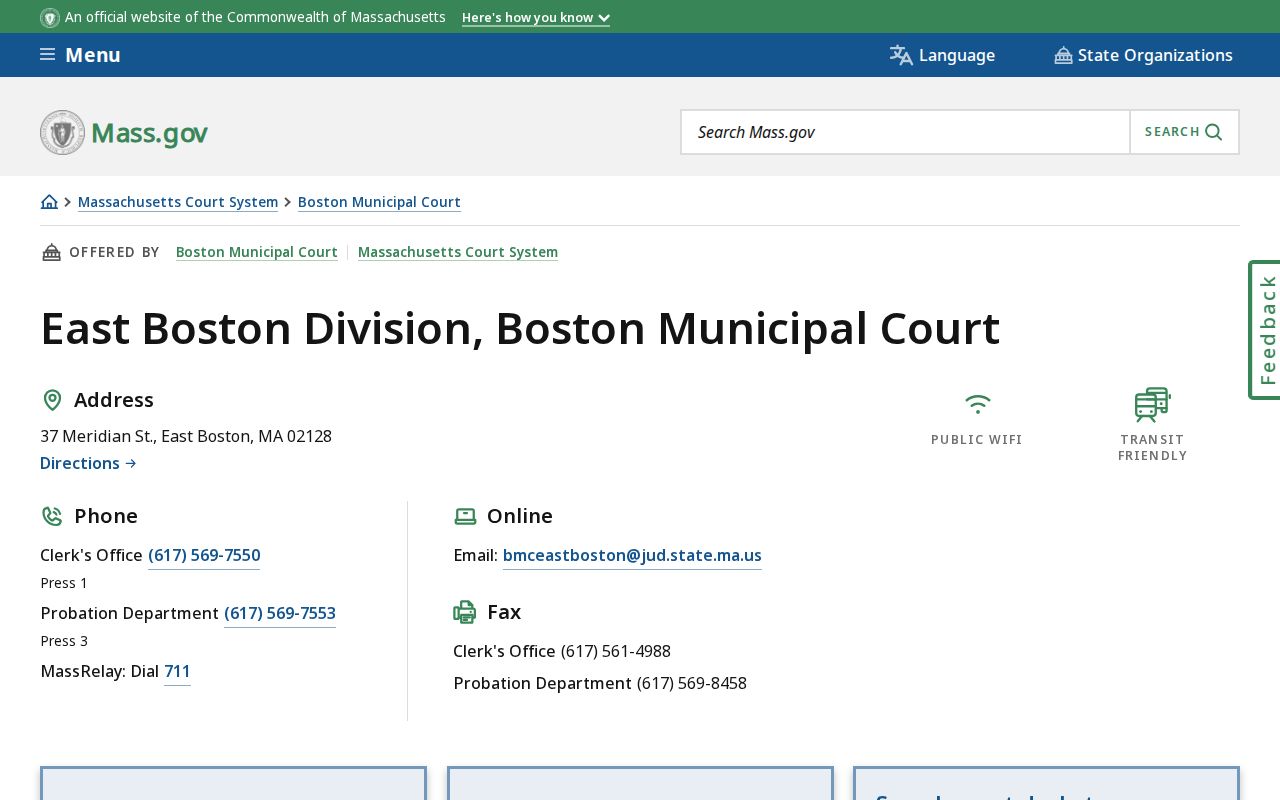
Task: Open the main Menu
Action: click(x=80, y=55)
